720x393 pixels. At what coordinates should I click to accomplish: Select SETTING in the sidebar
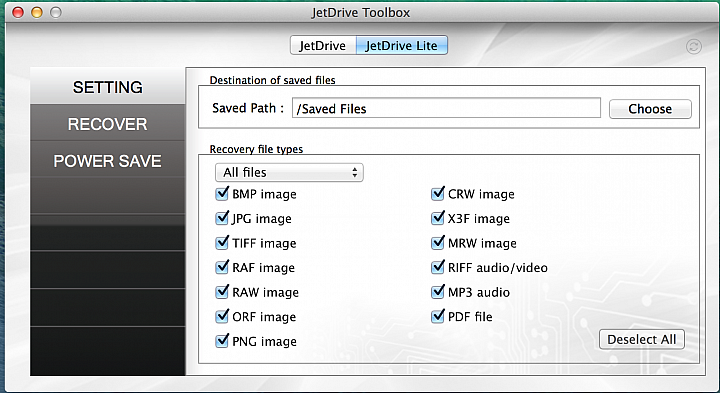click(107, 86)
